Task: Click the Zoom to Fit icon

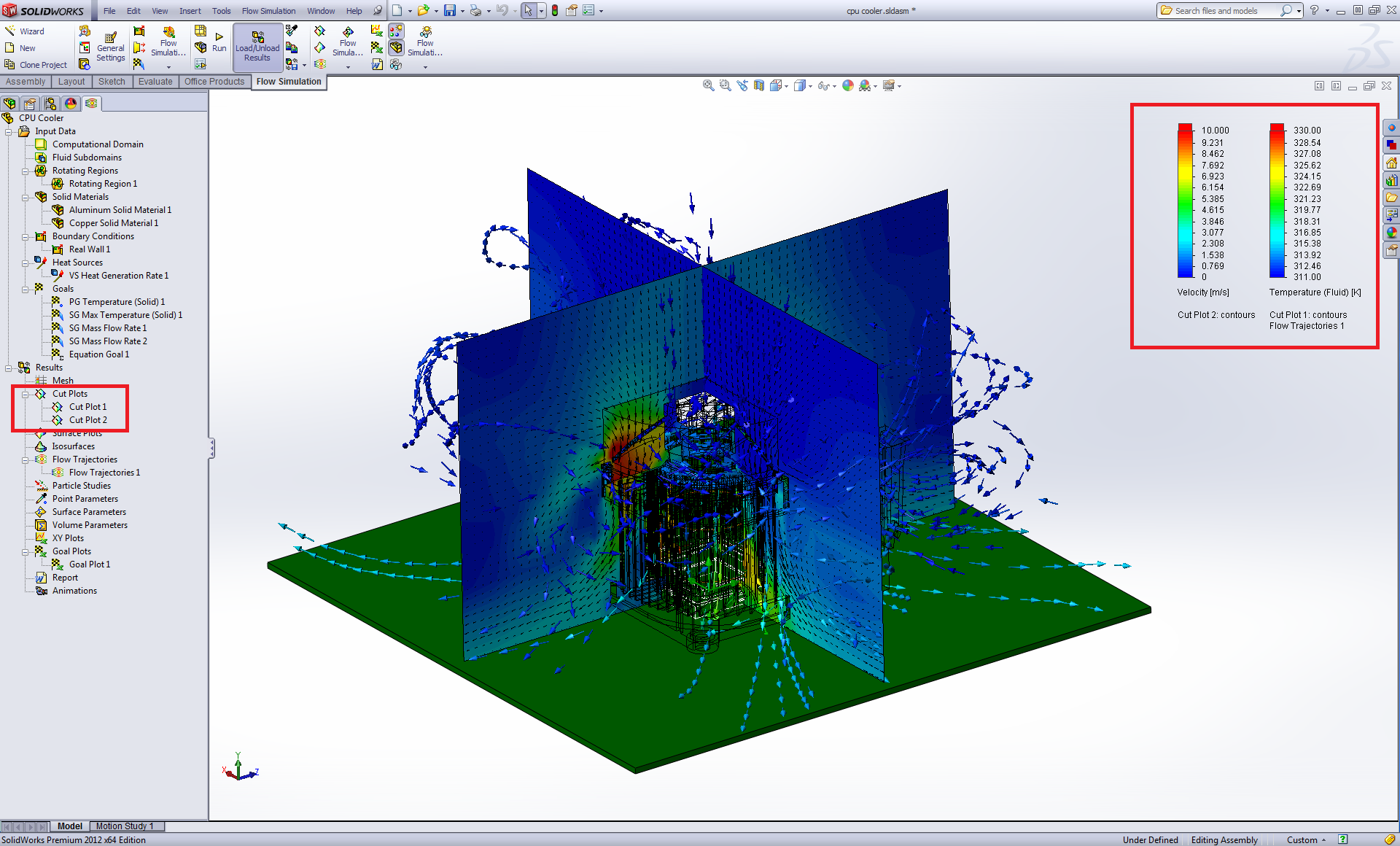Action: 708,86
